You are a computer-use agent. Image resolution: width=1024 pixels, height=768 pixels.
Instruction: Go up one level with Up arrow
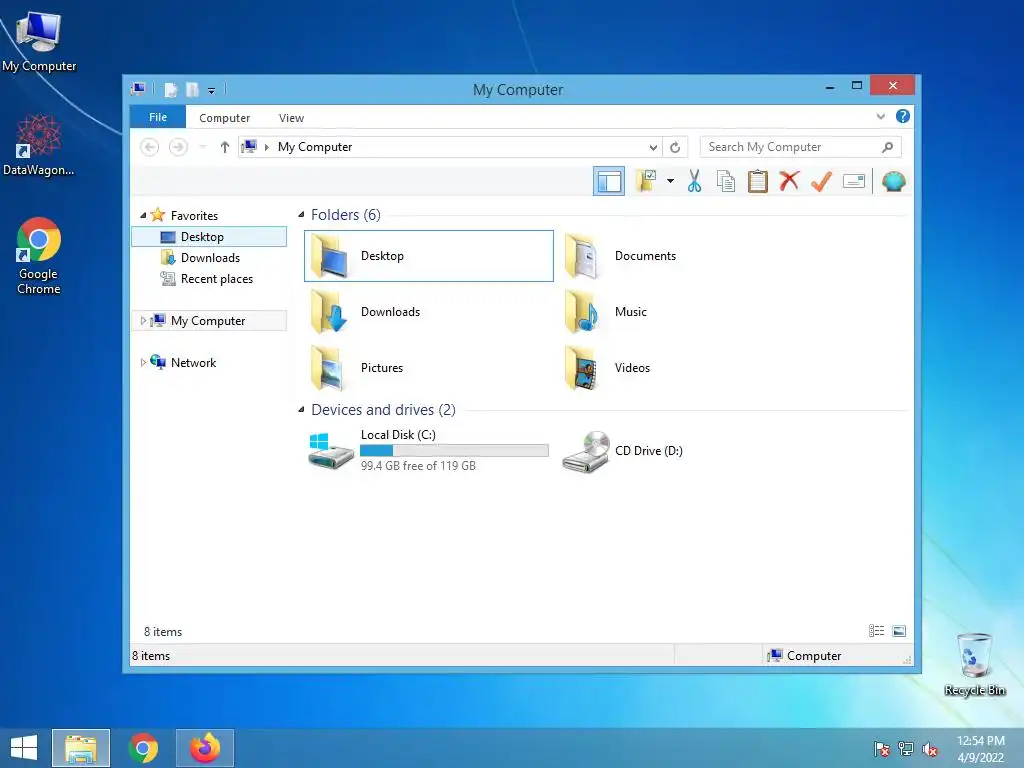coord(225,147)
